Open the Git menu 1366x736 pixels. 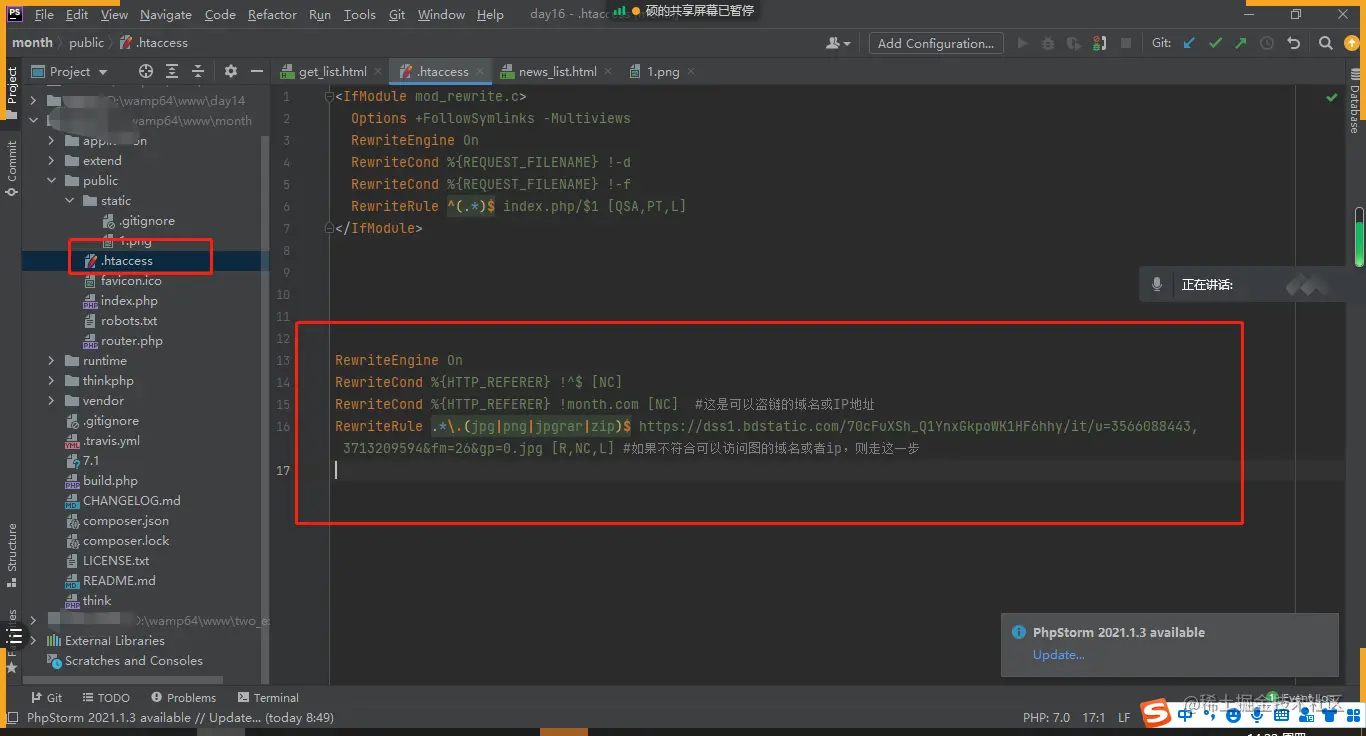tap(397, 15)
